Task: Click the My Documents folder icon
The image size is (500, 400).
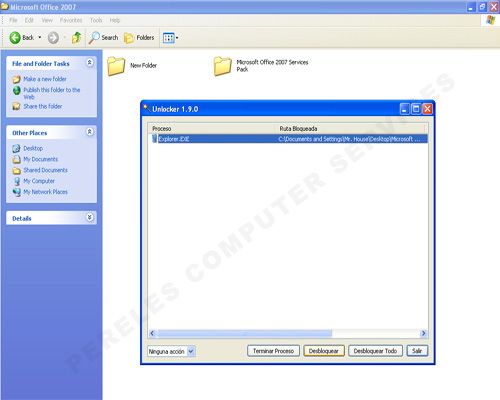Action: coord(16,160)
